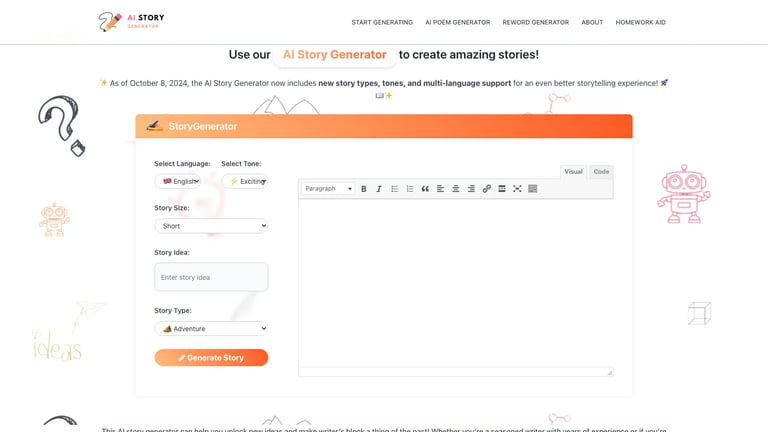768x432 pixels.
Task: Click the 'Select Tone:' label
Action: [241, 164]
